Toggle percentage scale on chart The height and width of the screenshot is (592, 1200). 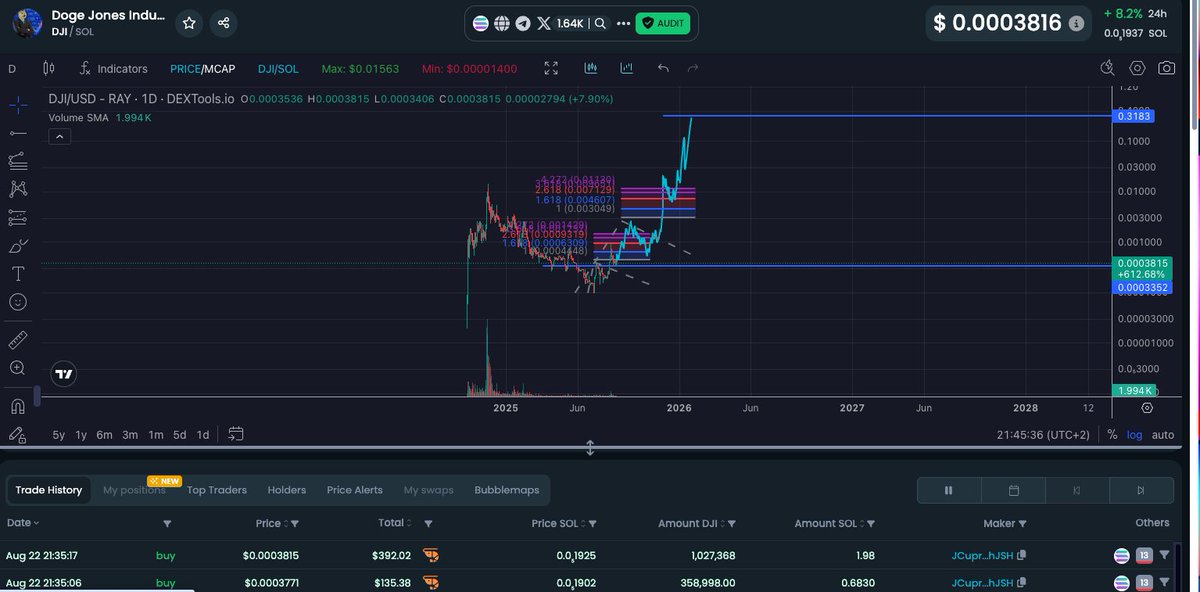[x=1112, y=435]
